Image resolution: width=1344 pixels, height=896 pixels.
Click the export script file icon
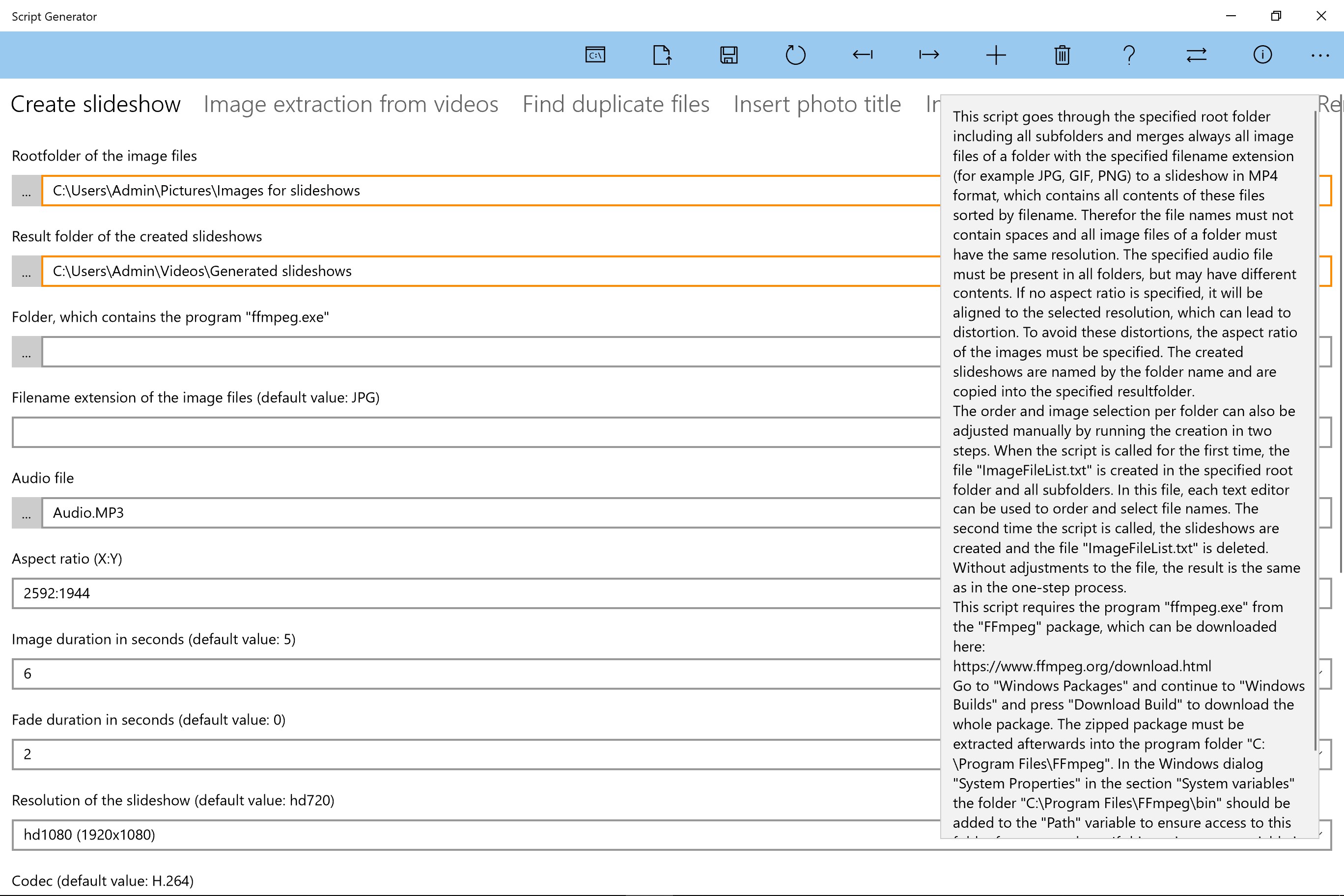point(662,55)
